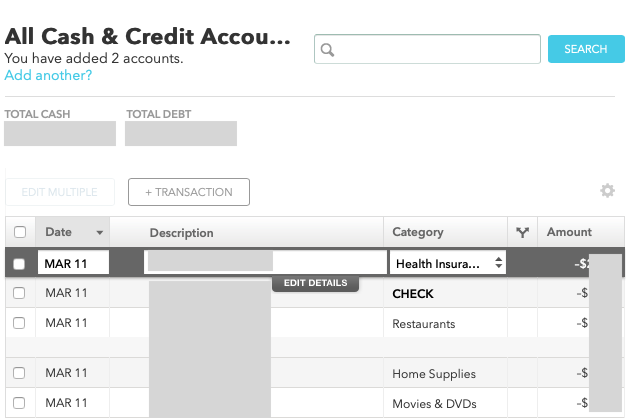Sort by the Category column header
The height and width of the screenshot is (418, 626).
tap(418, 232)
